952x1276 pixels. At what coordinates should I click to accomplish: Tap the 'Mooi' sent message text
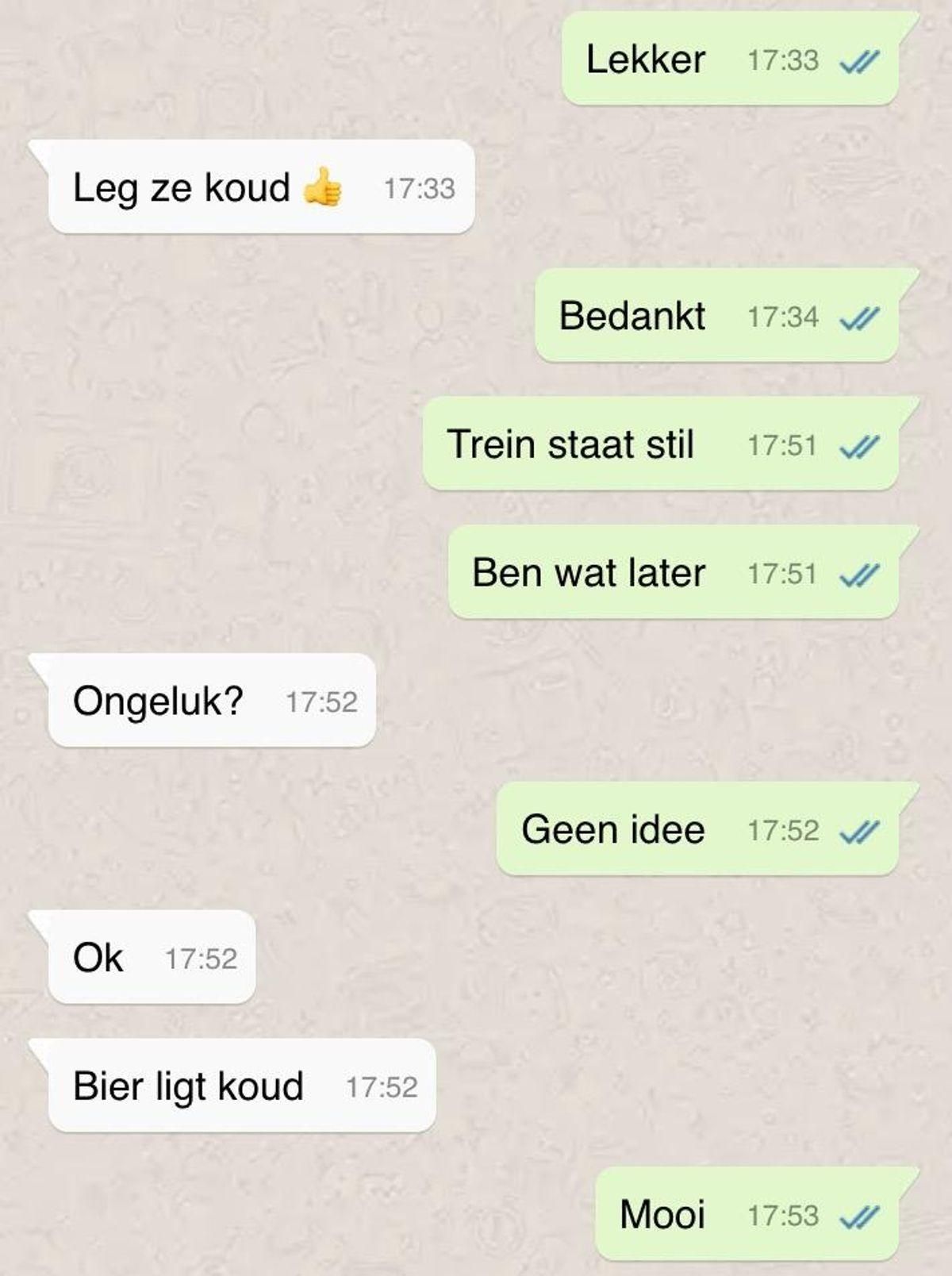662,1214
